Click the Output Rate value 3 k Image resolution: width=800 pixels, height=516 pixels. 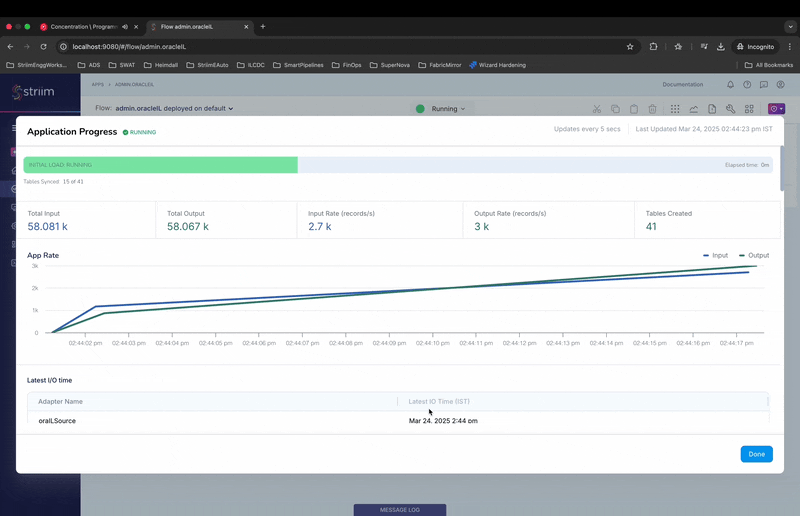(481, 227)
